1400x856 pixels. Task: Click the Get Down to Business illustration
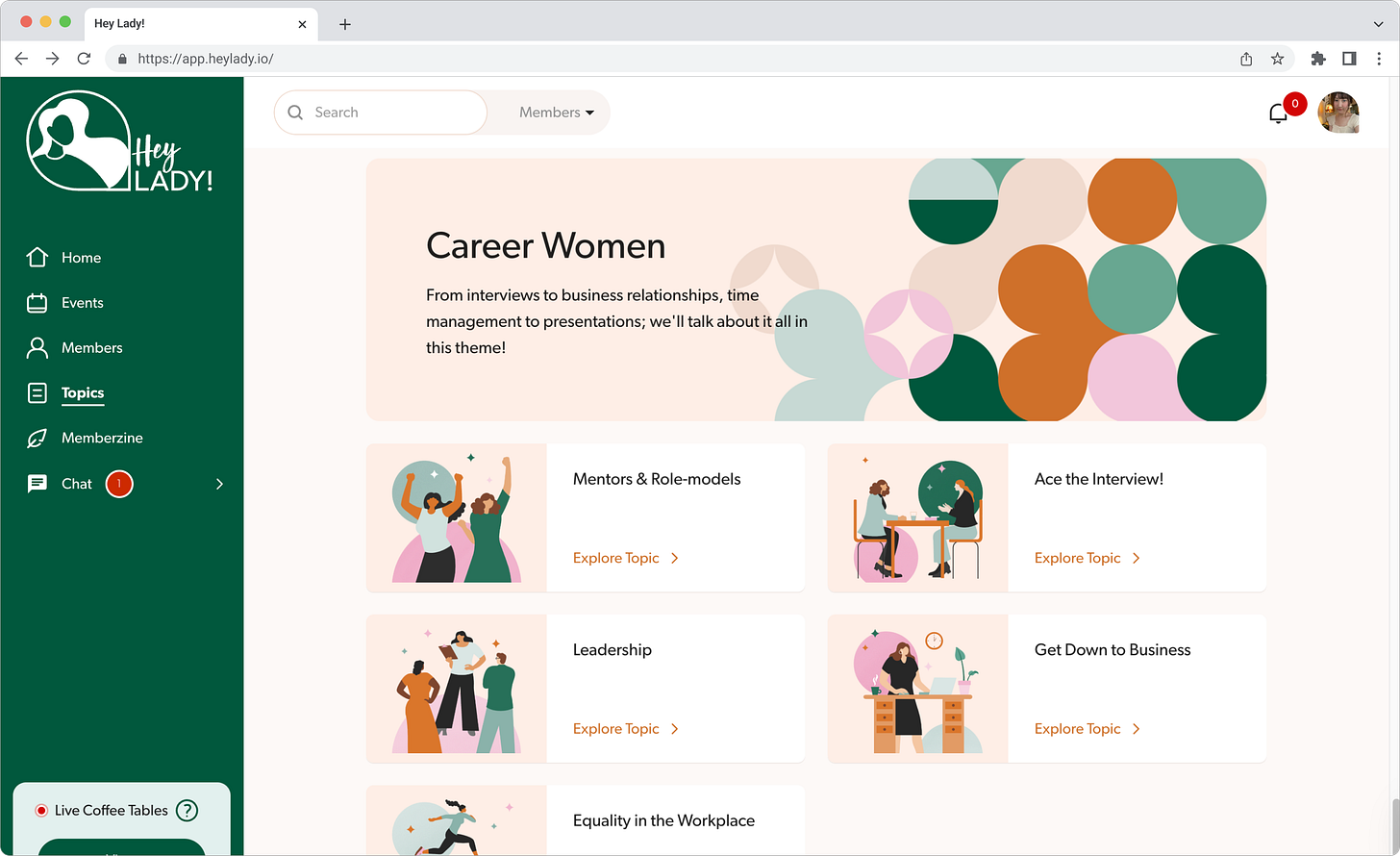918,689
